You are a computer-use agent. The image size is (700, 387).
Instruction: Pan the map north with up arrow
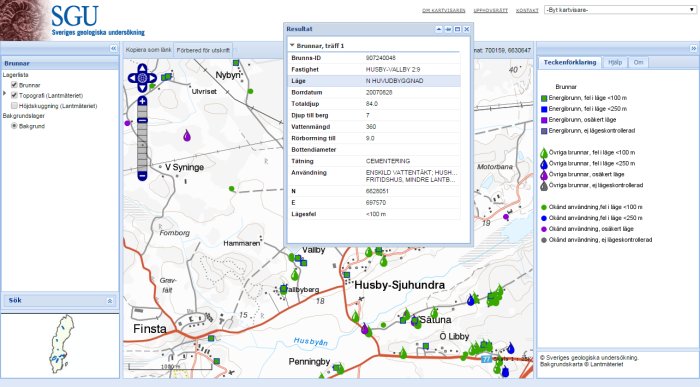click(142, 68)
